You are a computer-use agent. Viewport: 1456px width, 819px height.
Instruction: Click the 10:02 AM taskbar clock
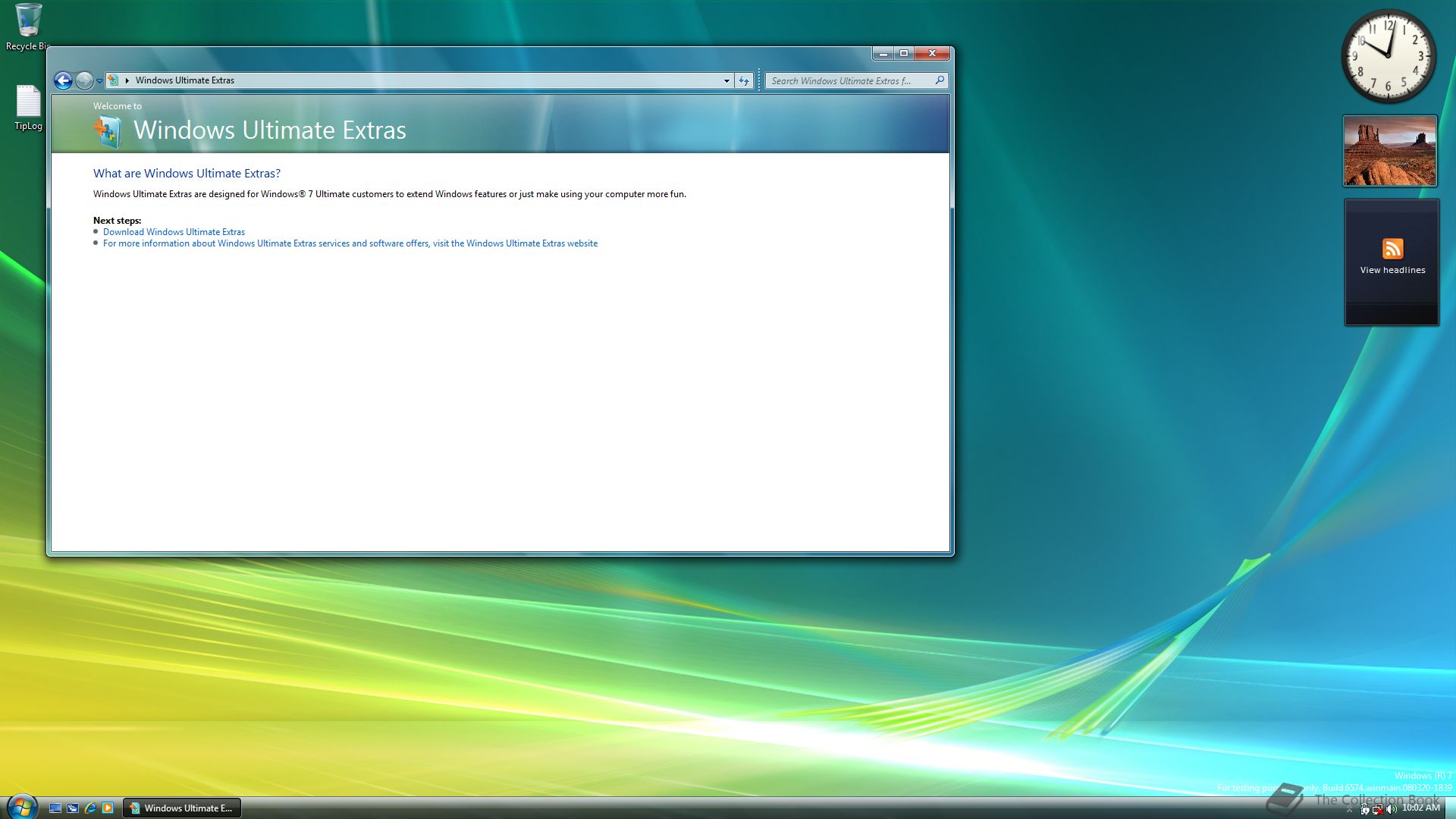[x=1420, y=808]
